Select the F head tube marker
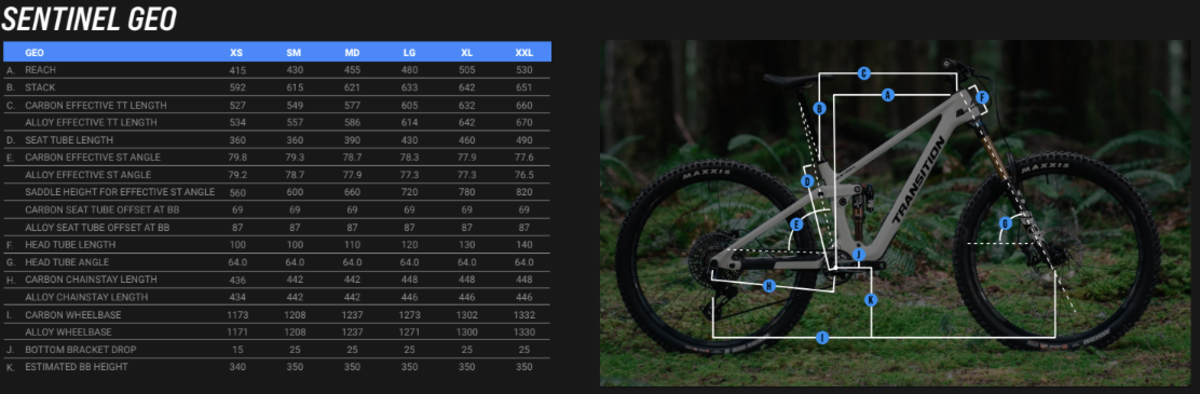The width and height of the screenshot is (1200, 394). point(983,97)
